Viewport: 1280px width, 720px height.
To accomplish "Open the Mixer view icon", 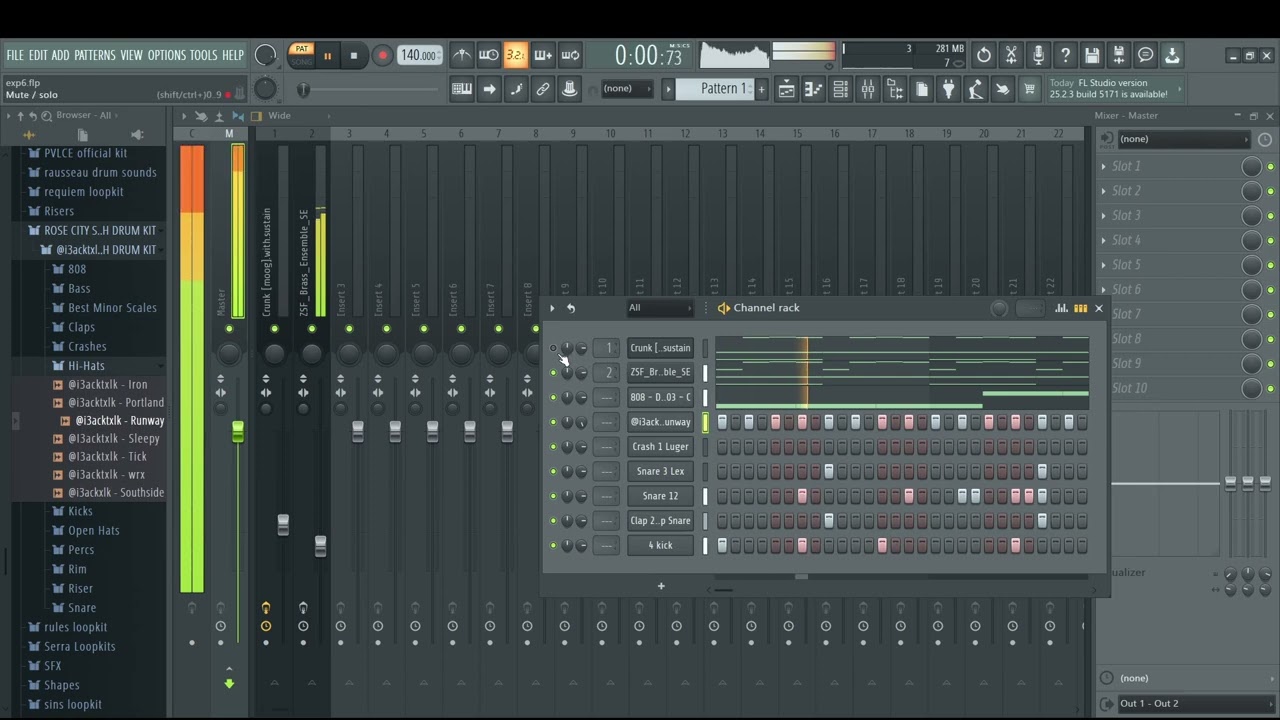I will pos(867,89).
